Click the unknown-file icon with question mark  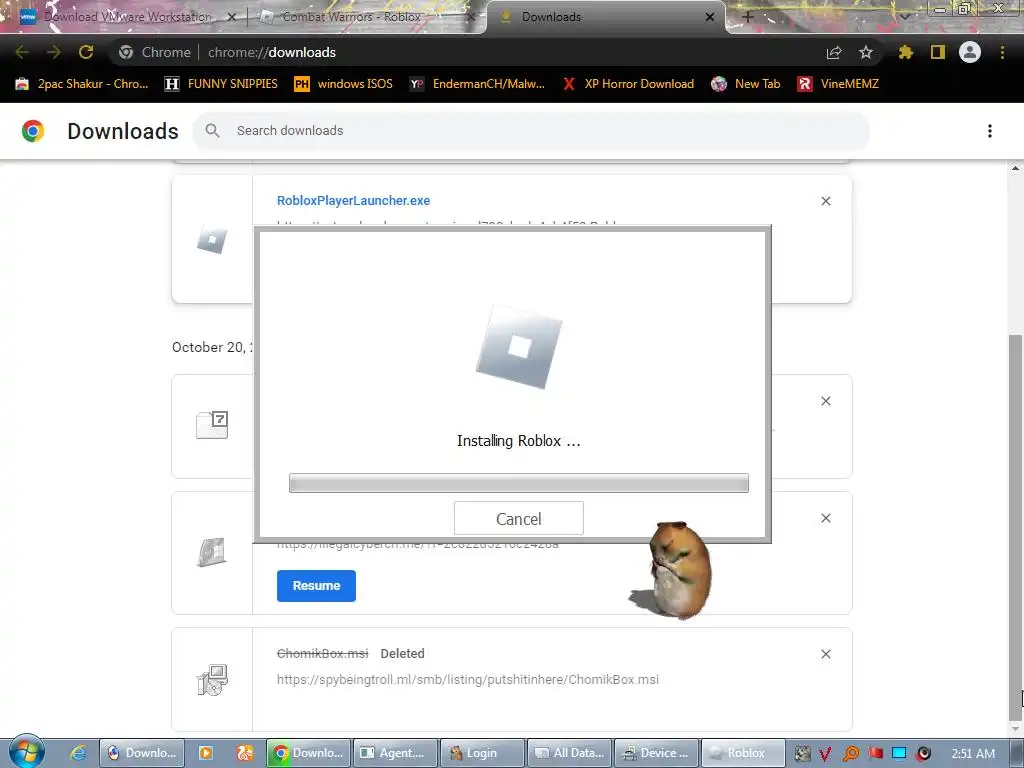[212, 425]
